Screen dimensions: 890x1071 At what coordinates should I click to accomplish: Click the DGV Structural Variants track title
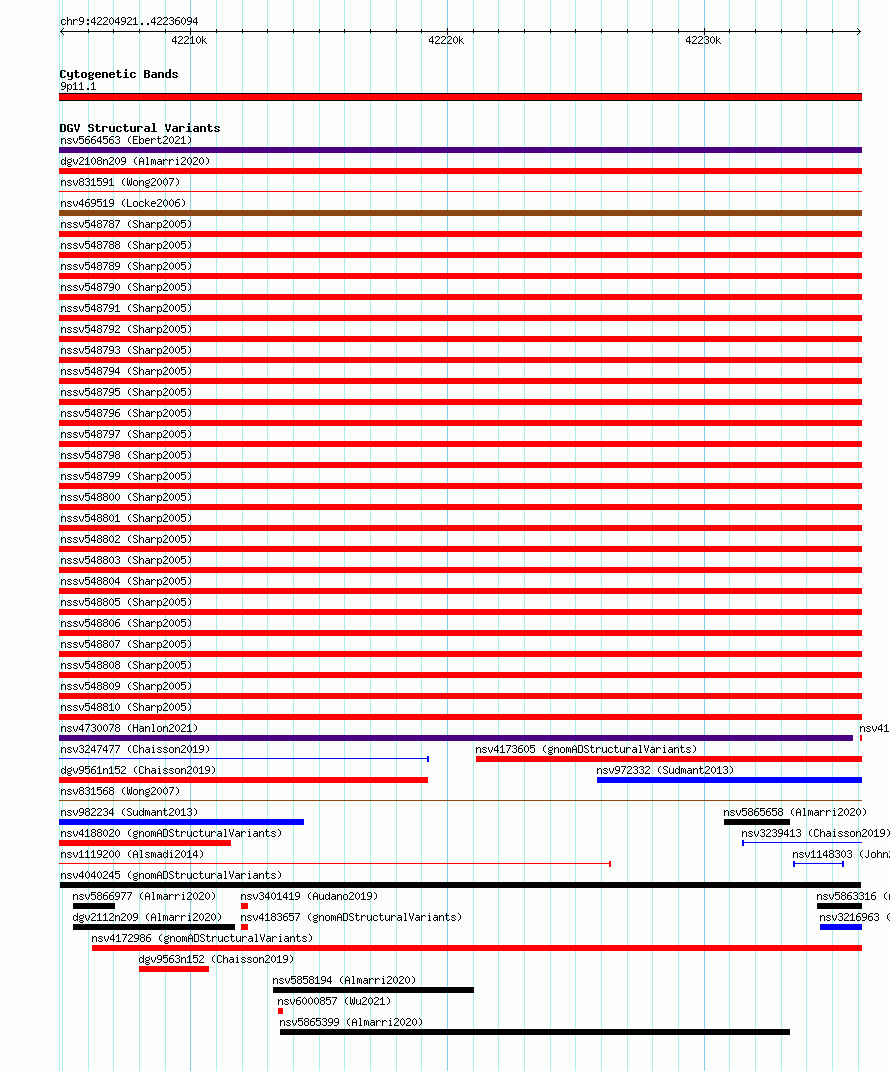[x=140, y=128]
